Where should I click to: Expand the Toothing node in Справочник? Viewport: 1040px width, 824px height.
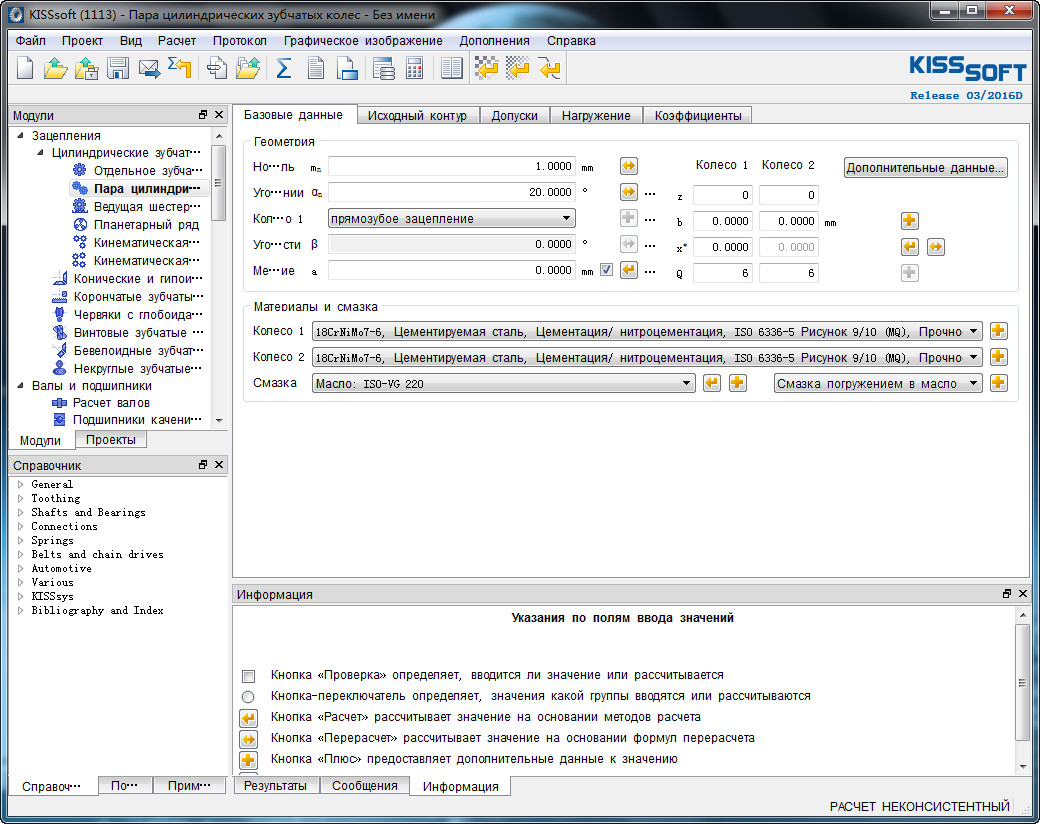(x=21, y=498)
